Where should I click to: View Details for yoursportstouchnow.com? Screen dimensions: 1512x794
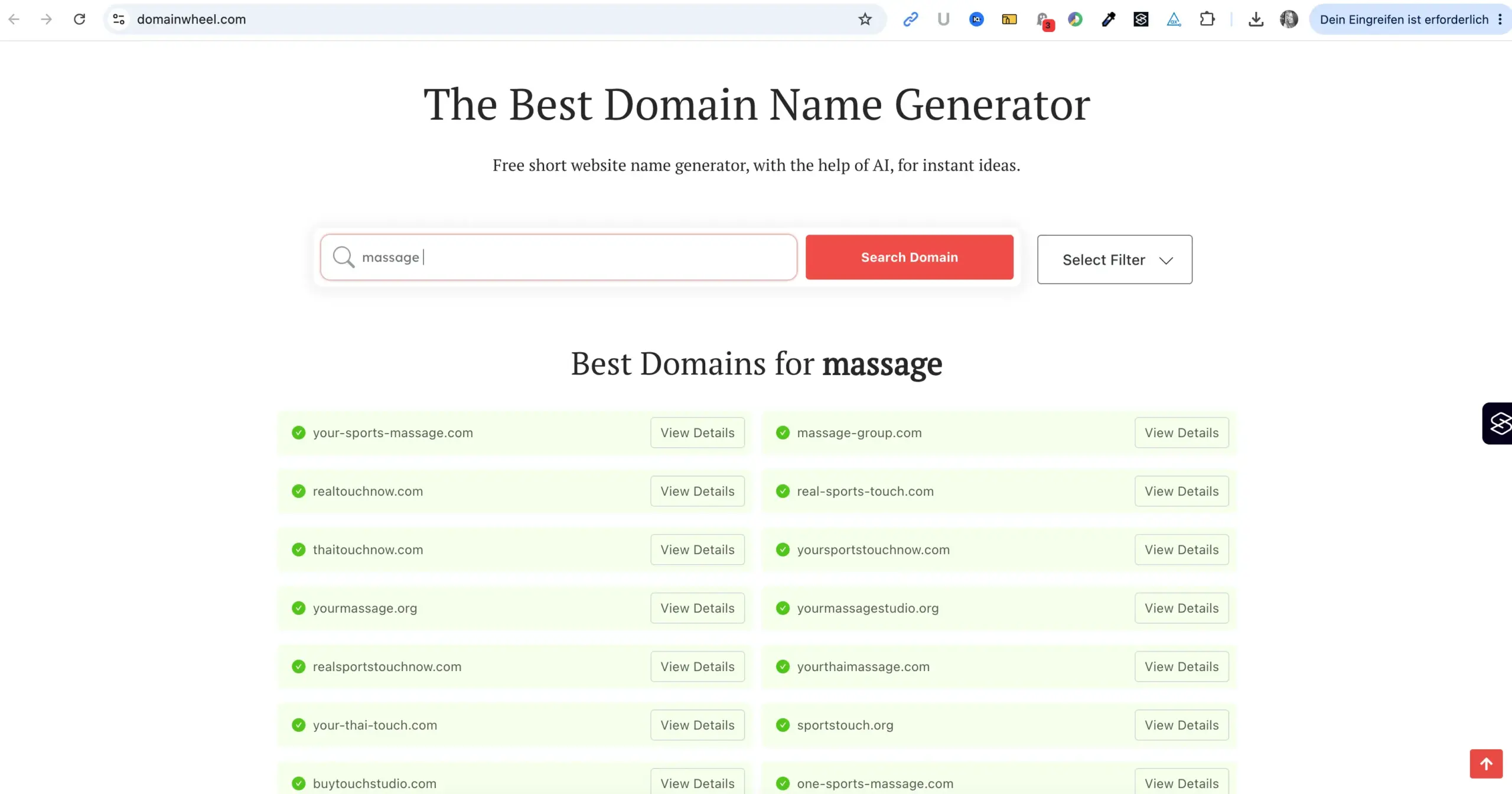[x=1182, y=549]
